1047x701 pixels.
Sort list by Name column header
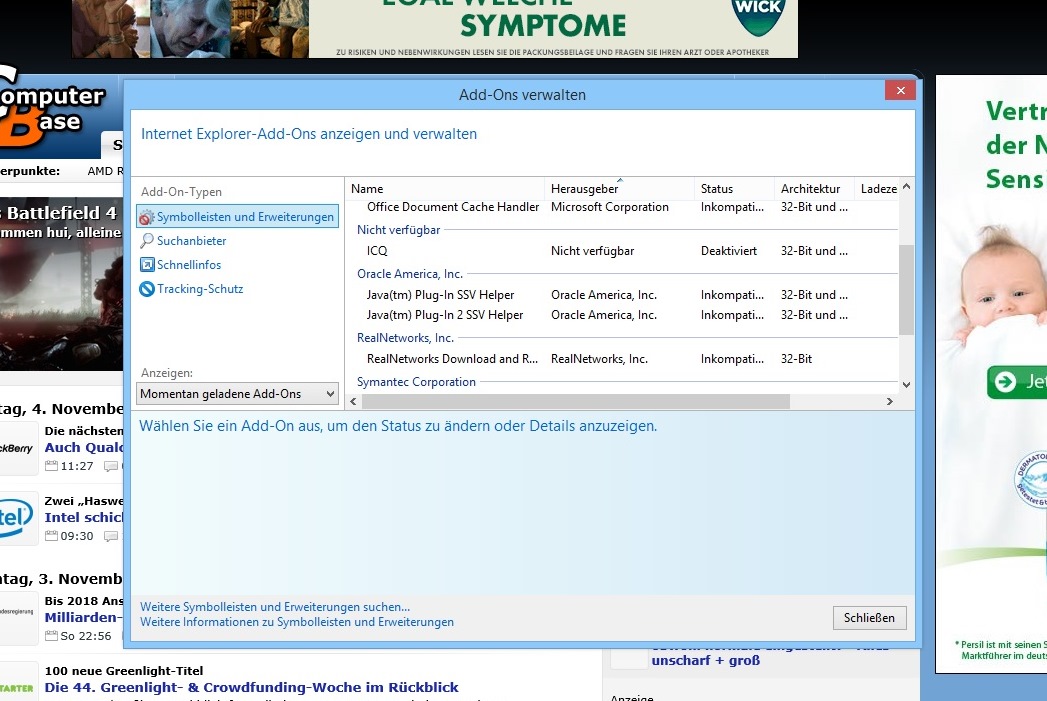tap(445, 189)
